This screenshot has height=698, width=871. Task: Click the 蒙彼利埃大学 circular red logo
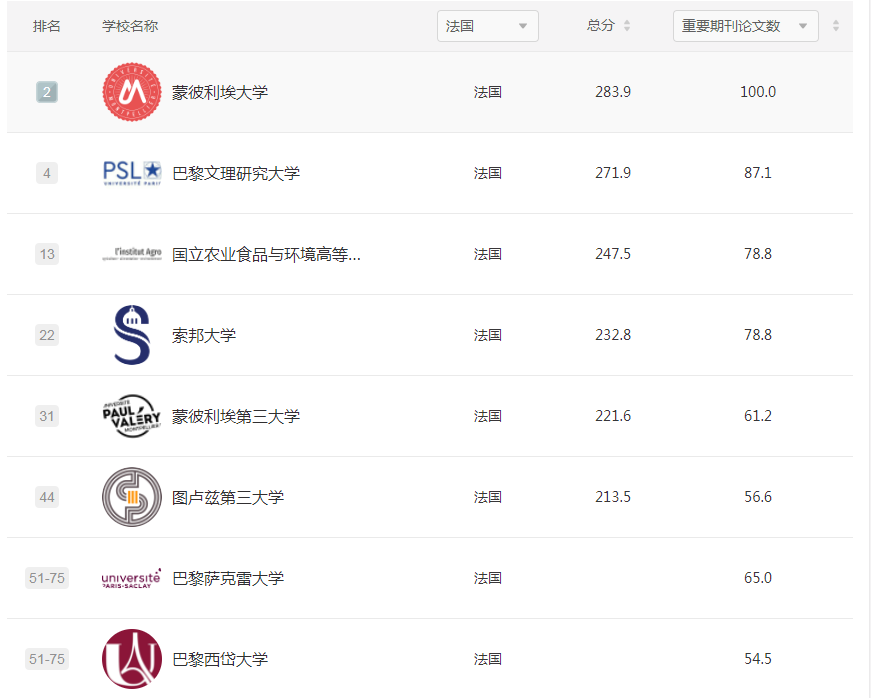pos(130,91)
